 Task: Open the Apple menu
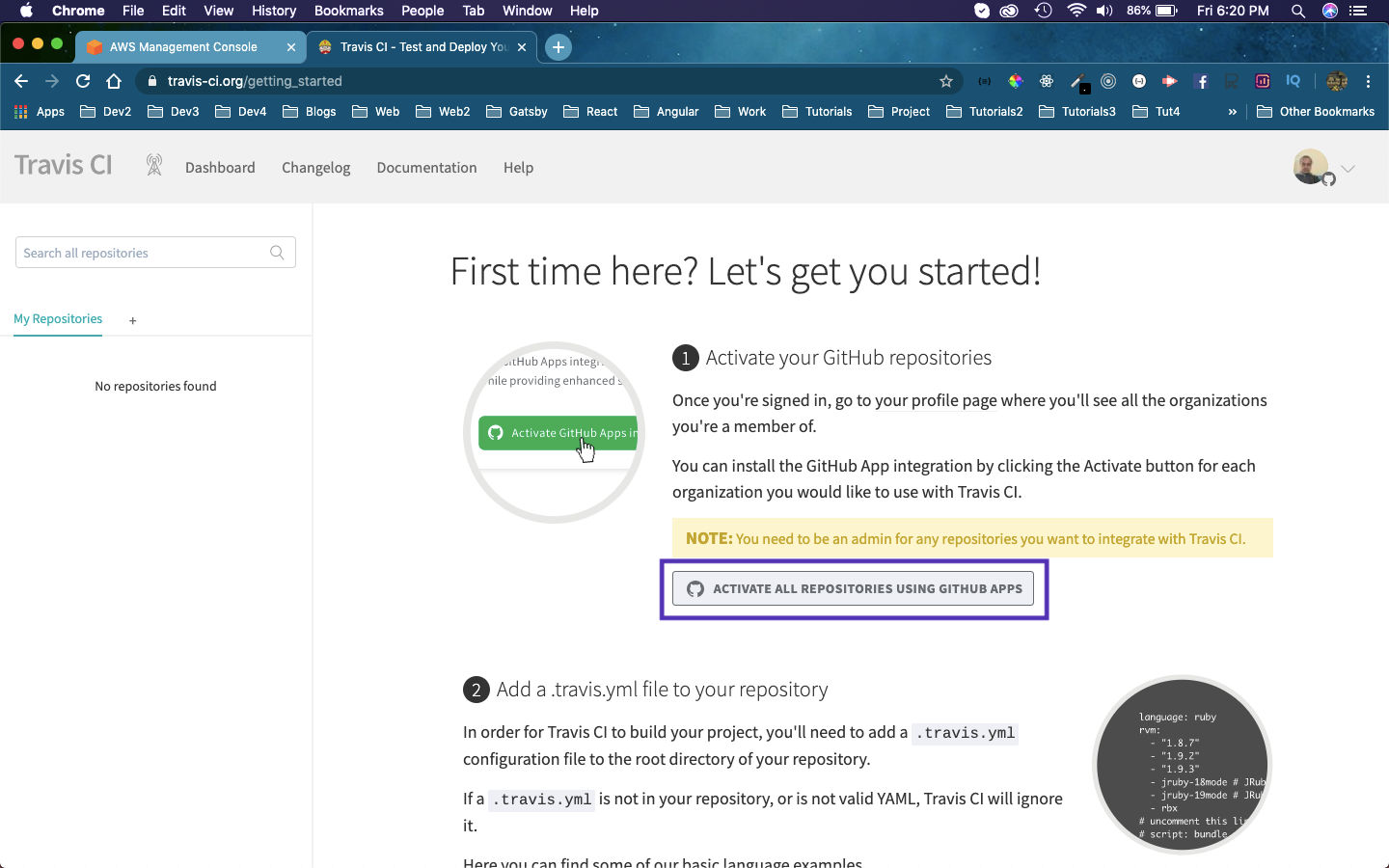pos(26,11)
